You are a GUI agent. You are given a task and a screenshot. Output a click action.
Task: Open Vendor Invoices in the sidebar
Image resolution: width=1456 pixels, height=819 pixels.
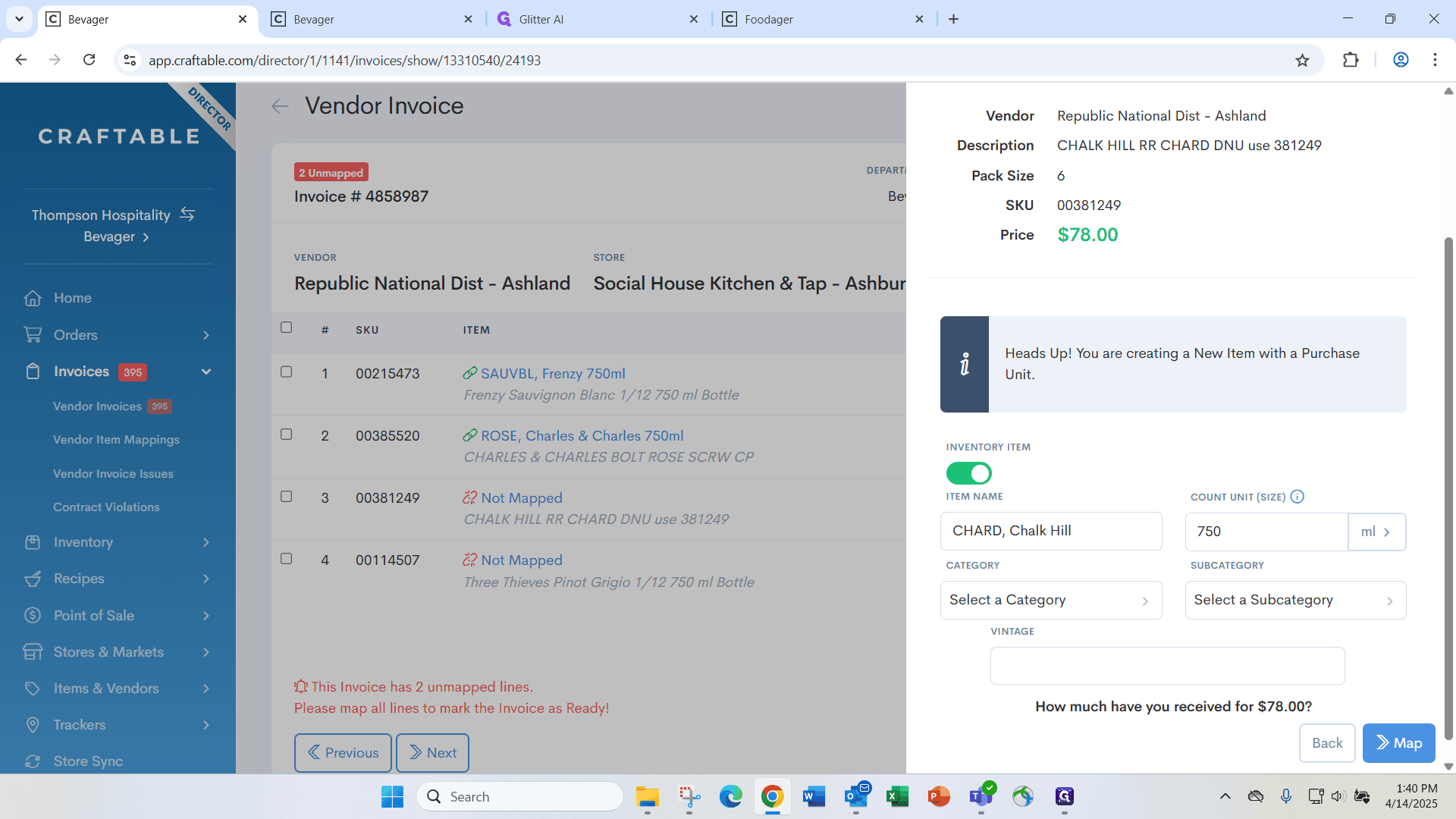[97, 406]
